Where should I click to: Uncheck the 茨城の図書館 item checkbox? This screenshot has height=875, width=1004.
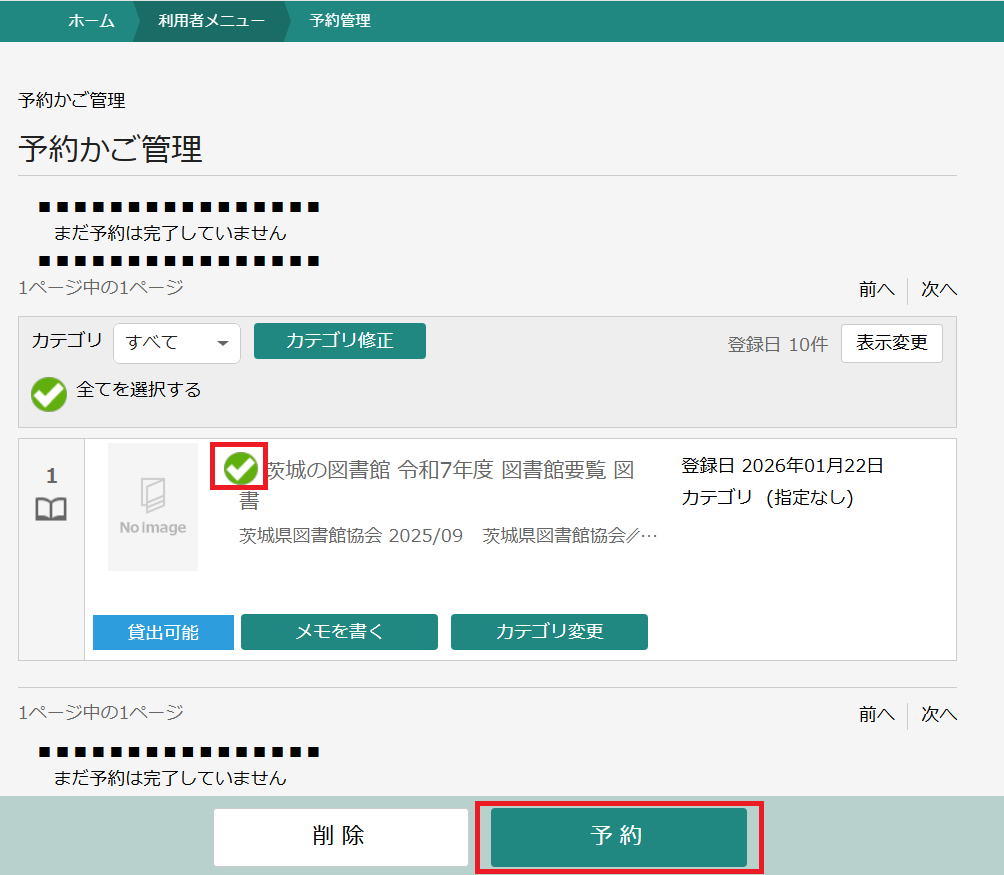point(240,468)
